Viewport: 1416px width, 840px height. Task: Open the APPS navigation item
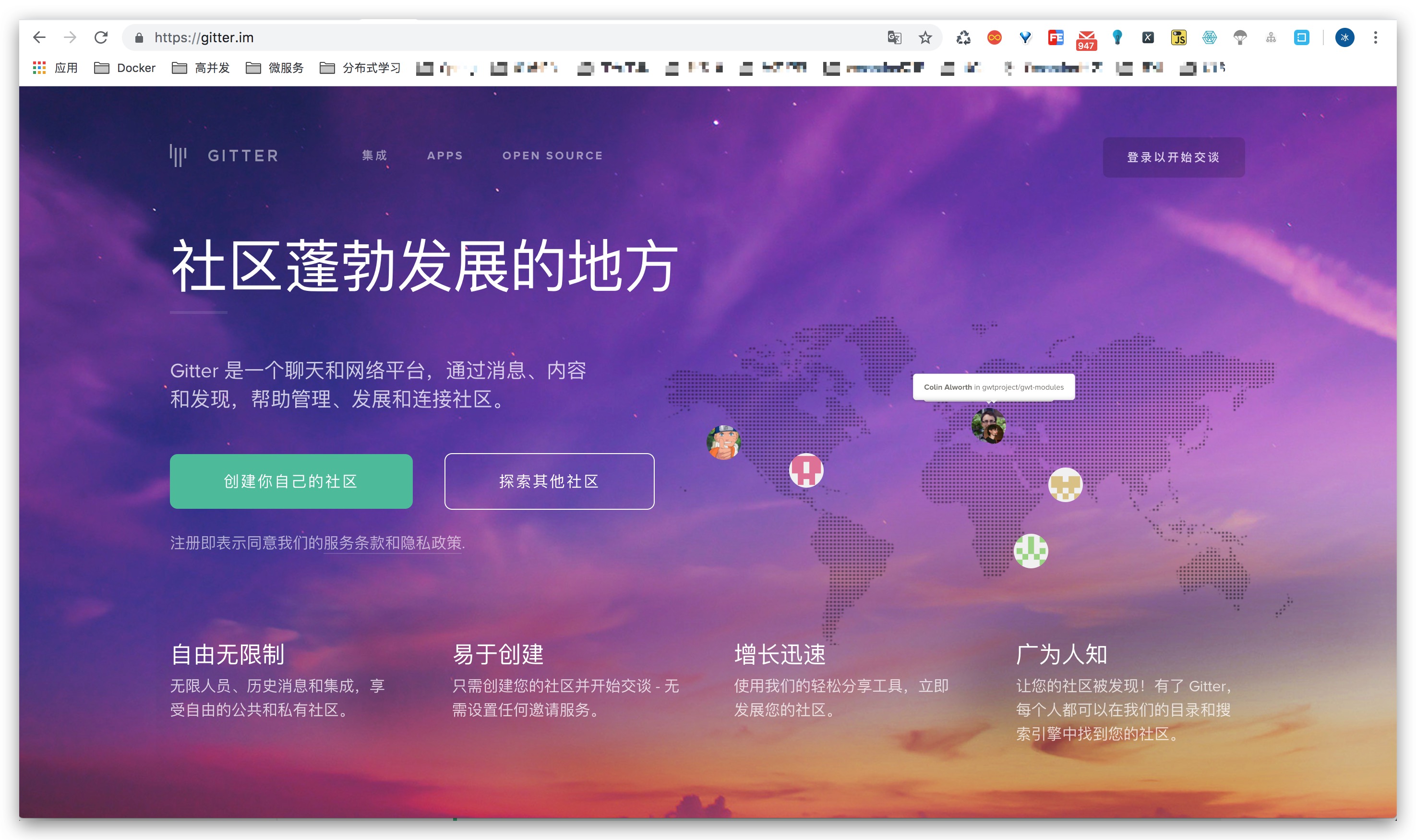pyautogui.click(x=445, y=156)
